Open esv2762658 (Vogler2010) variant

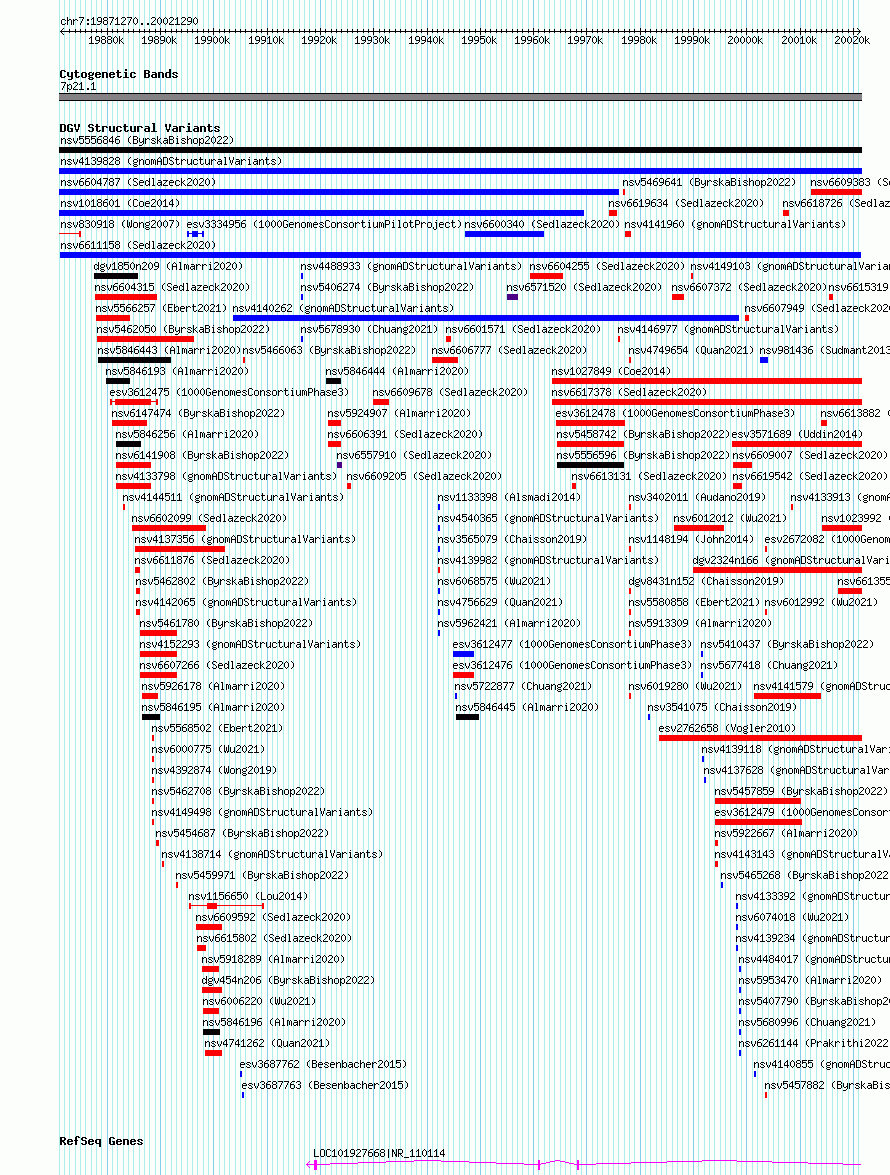click(x=727, y=728)
